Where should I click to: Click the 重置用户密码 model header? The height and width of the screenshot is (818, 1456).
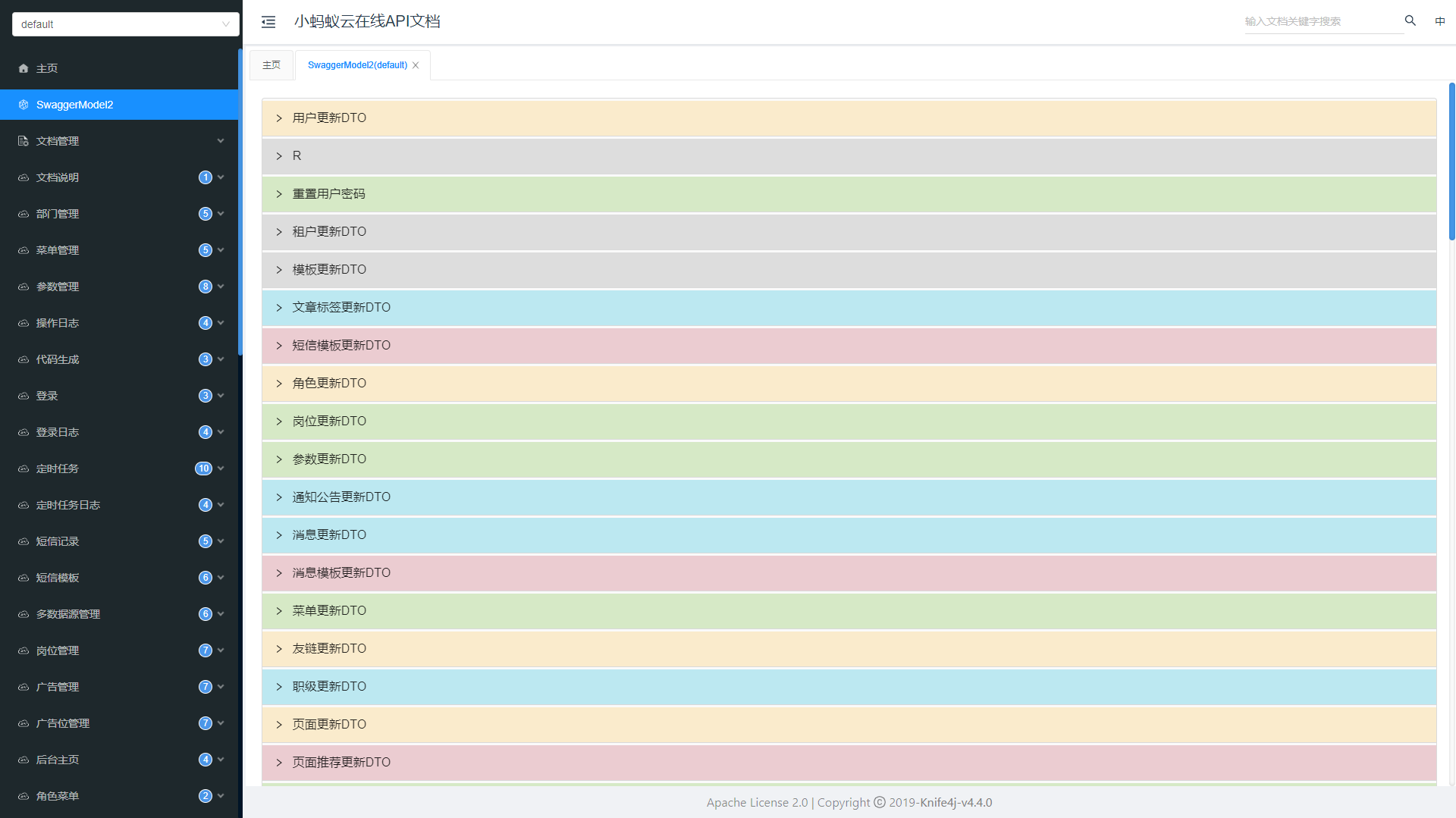click(x=329, y=194)
